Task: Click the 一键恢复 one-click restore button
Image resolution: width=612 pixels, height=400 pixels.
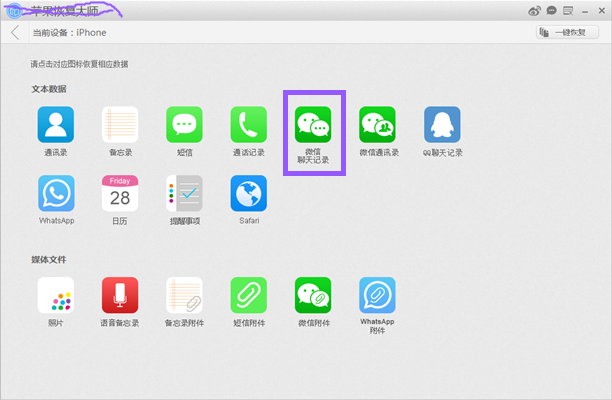Action: click(567, 32)
